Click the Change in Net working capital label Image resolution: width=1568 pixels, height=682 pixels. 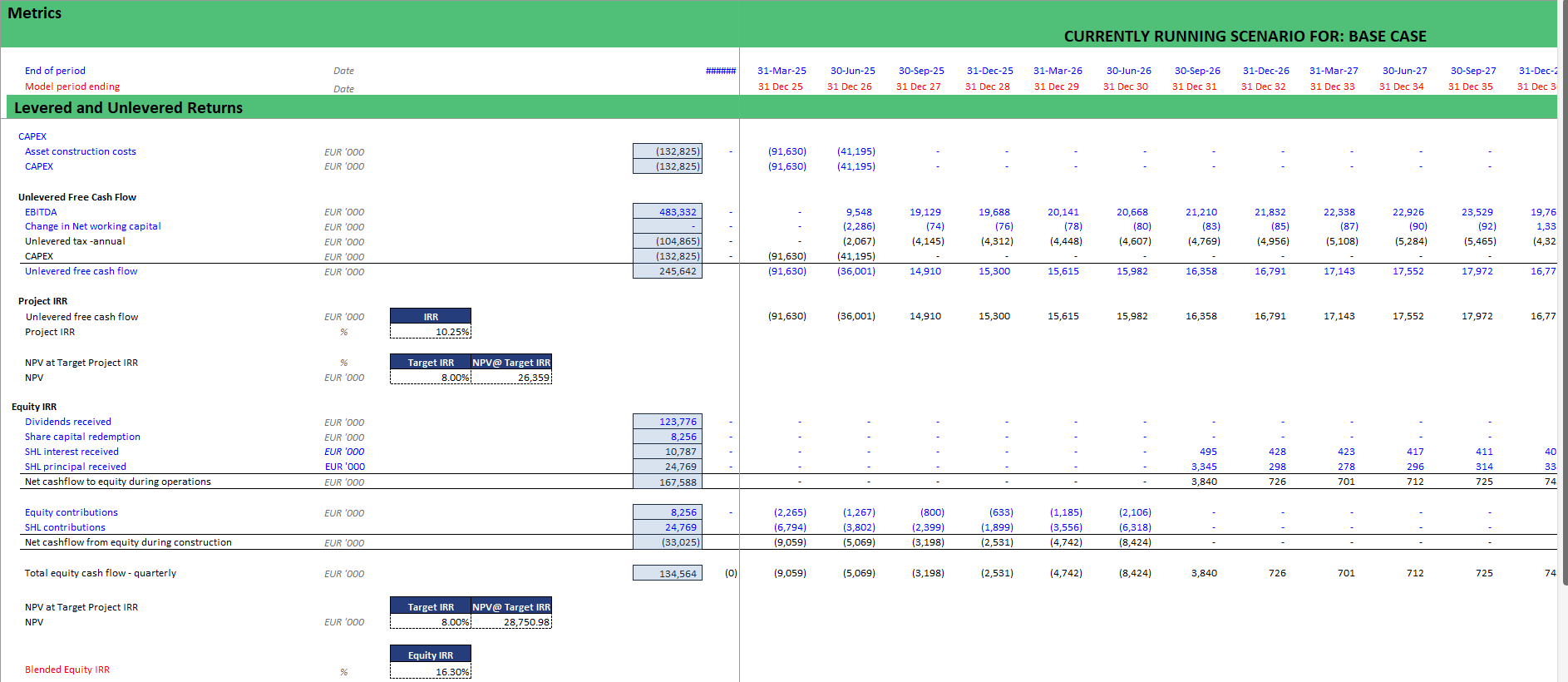[93, 226]
